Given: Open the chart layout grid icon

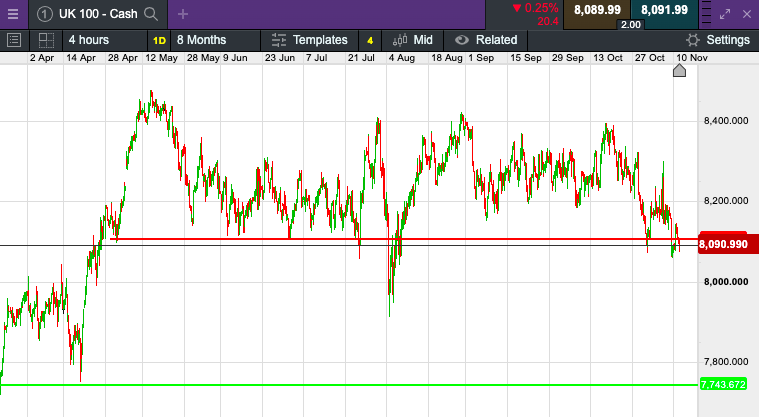Looking at the screenshot, I should pos(46,40).
